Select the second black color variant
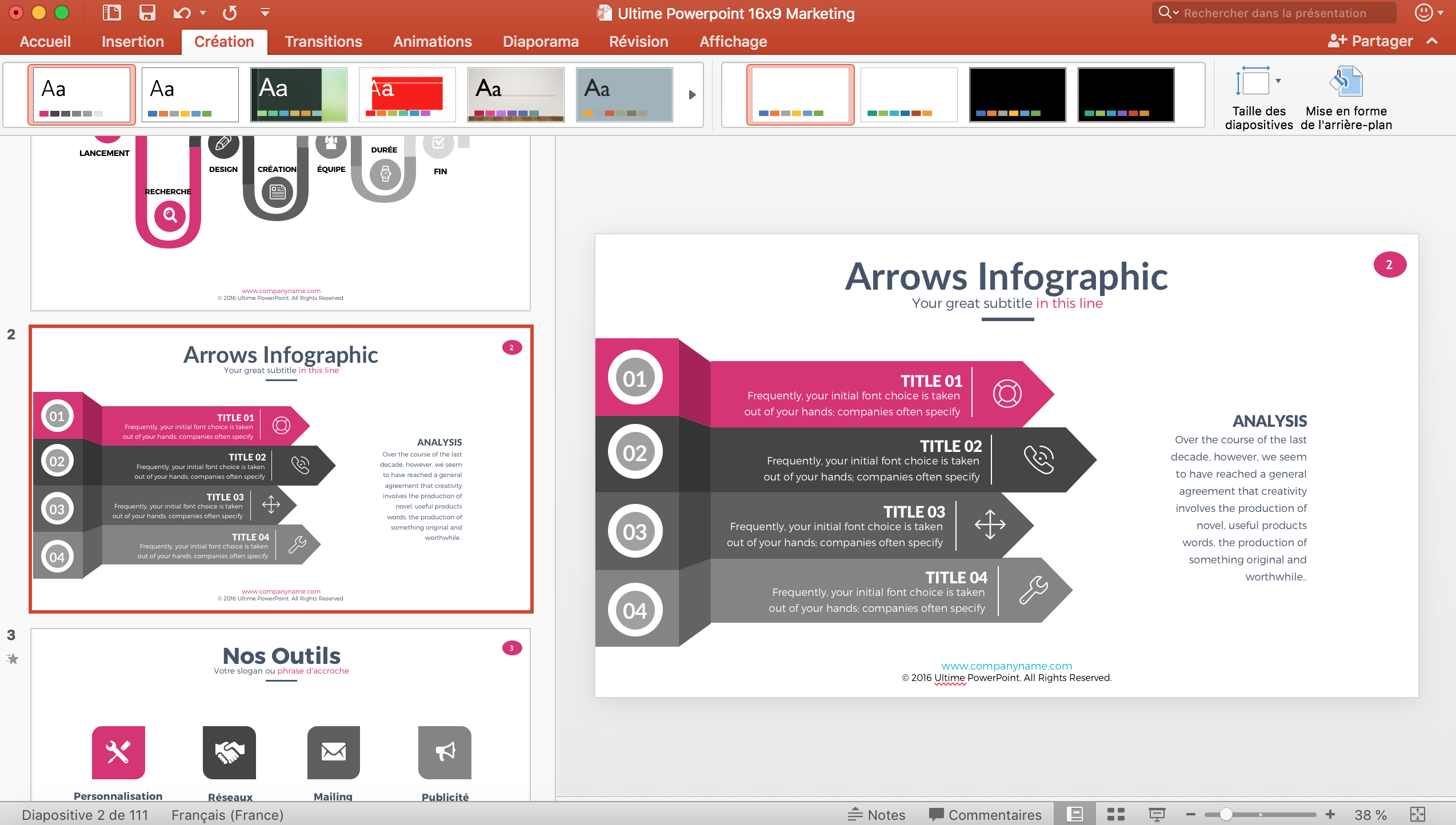 coord(1126,94)
